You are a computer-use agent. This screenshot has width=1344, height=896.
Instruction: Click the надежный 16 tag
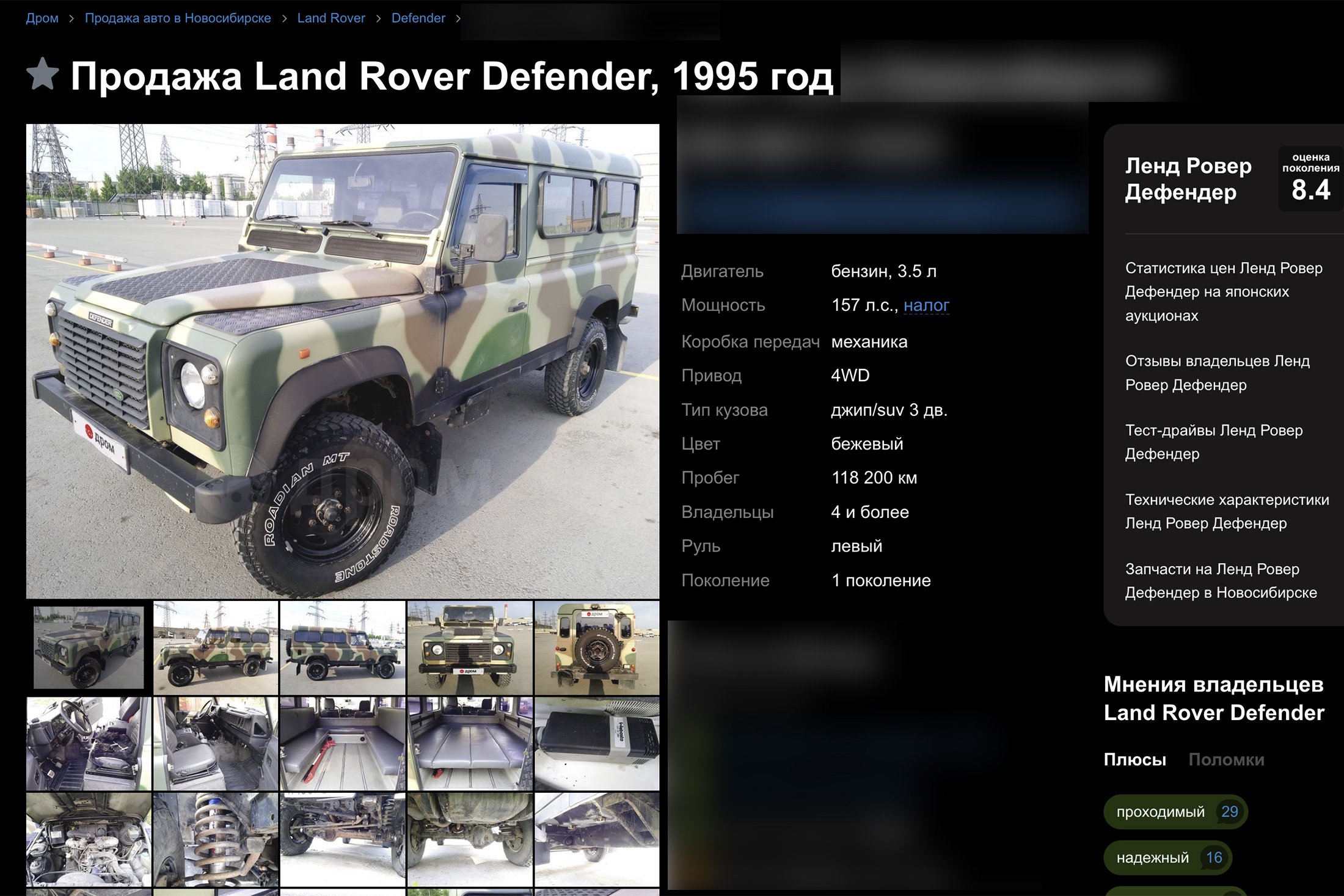click(1167, 858)
